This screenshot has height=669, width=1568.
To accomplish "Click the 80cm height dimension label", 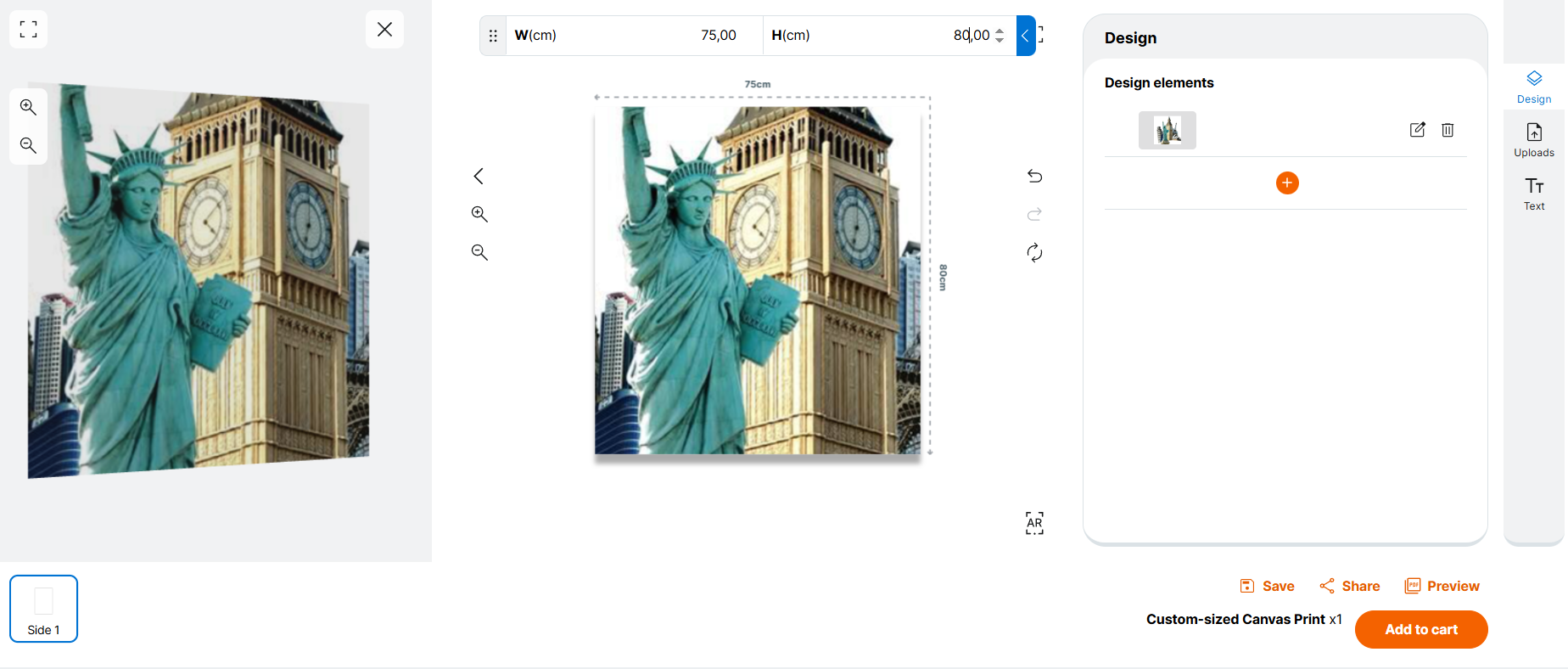I will click(943, 278).
